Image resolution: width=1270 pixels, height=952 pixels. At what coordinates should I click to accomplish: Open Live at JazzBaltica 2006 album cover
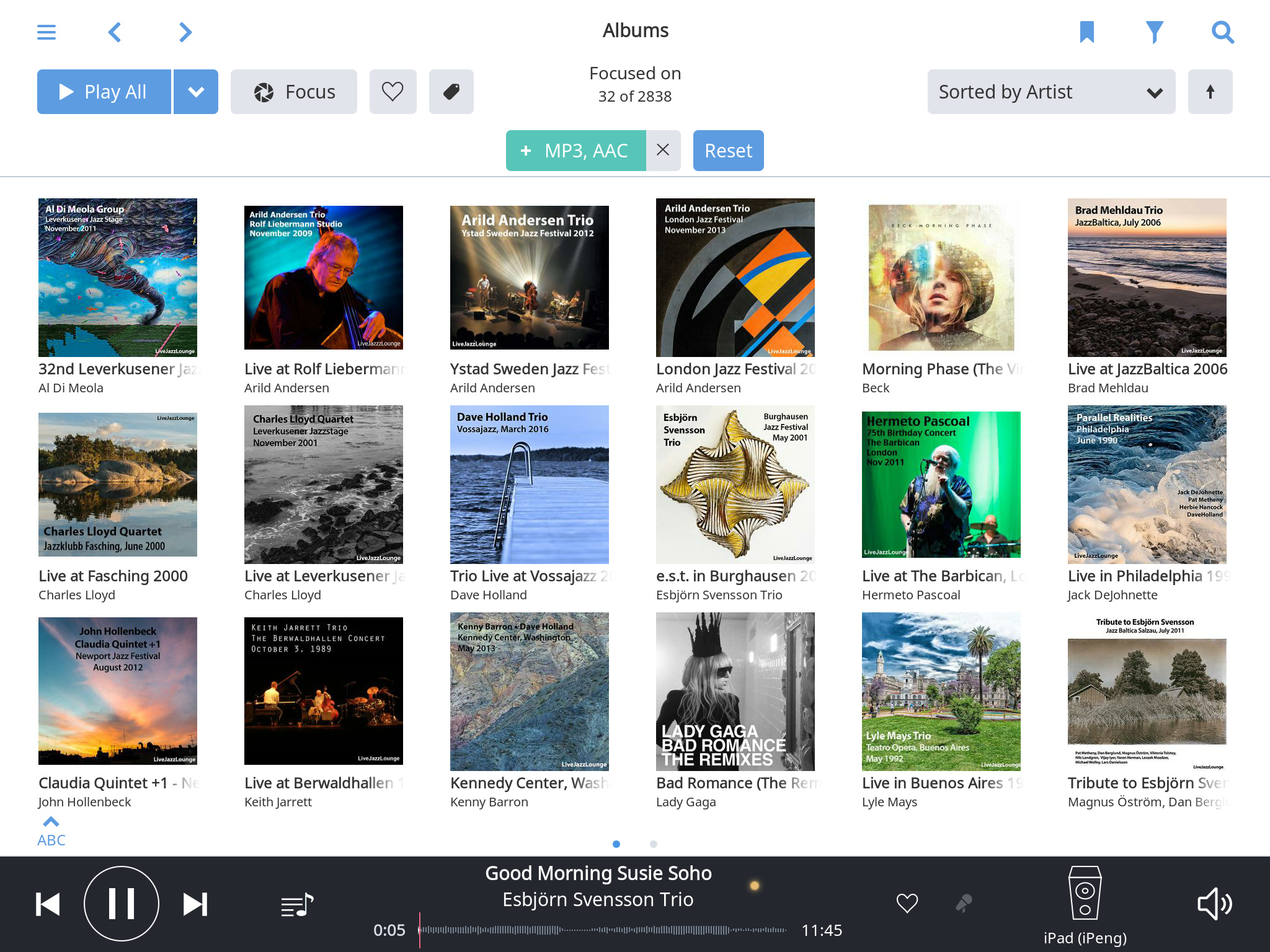(x=1147, y=278)
